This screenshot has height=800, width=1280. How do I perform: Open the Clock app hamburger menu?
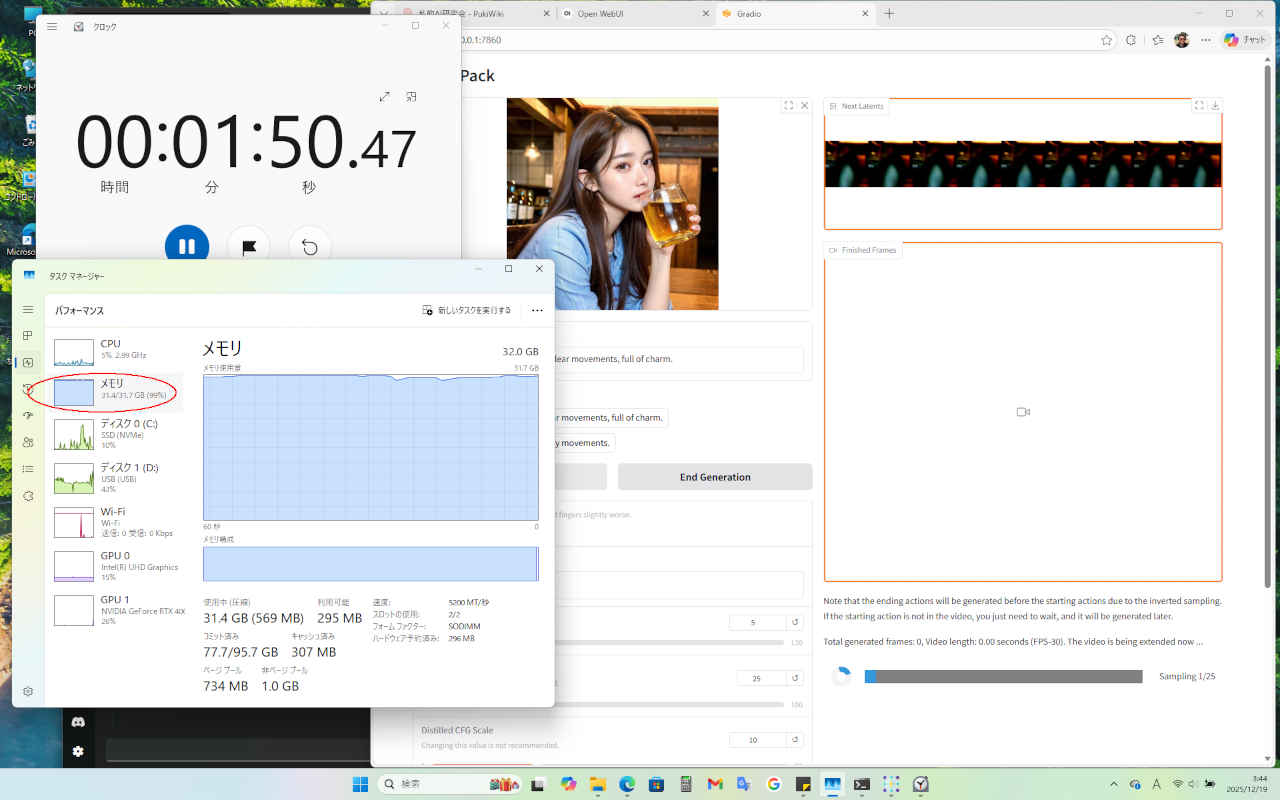[52, 26]
